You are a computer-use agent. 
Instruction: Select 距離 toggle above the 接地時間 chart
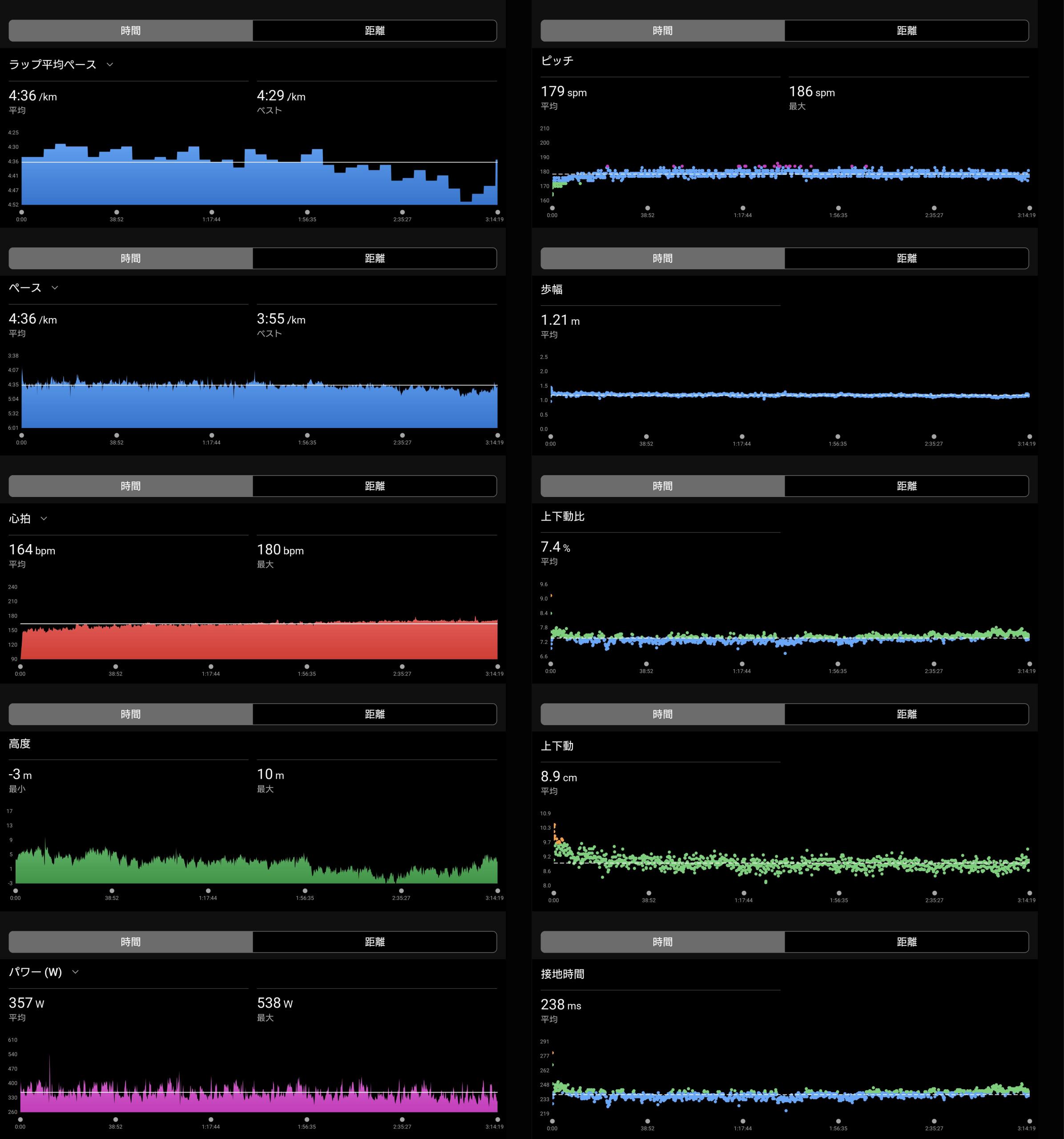[906, 942]
